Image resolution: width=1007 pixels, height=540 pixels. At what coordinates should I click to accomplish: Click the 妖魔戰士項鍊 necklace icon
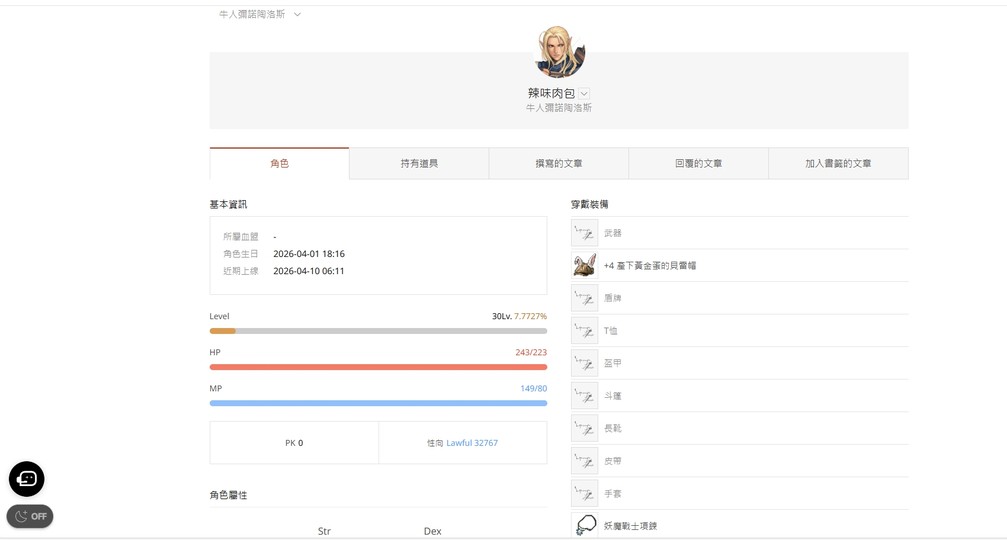click(584, 525)
